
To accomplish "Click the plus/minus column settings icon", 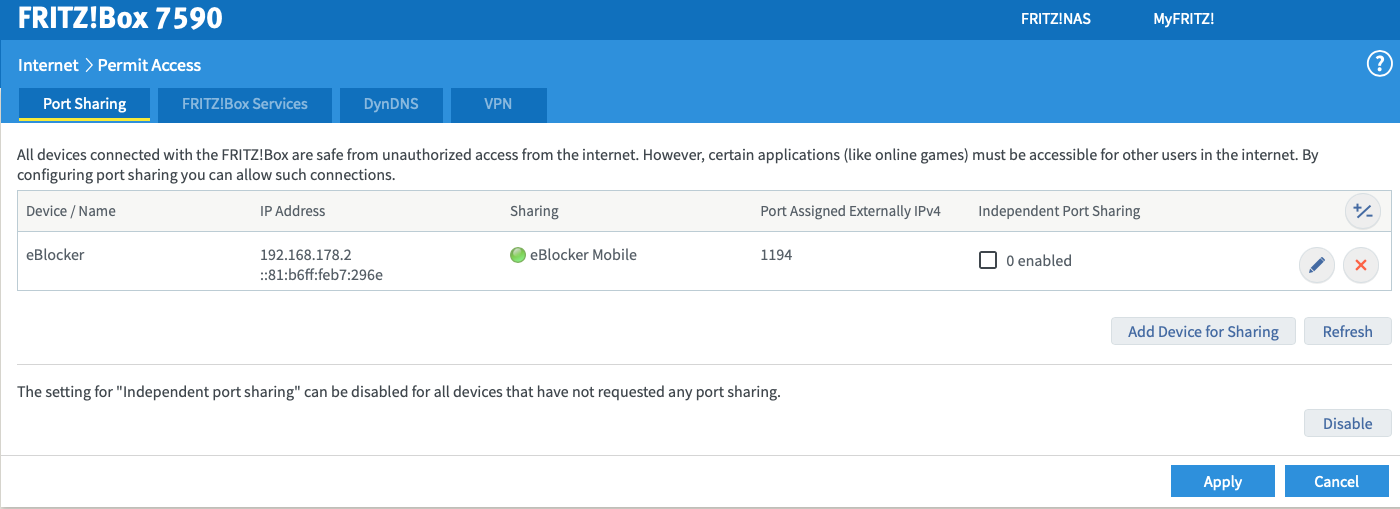I will (x=1362, y=211).
